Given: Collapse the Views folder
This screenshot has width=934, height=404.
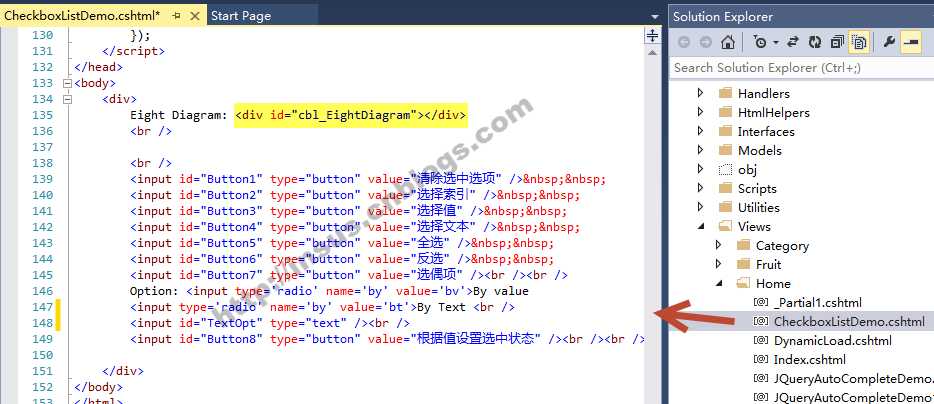Looking at the screenshot, I should (701, 226).
